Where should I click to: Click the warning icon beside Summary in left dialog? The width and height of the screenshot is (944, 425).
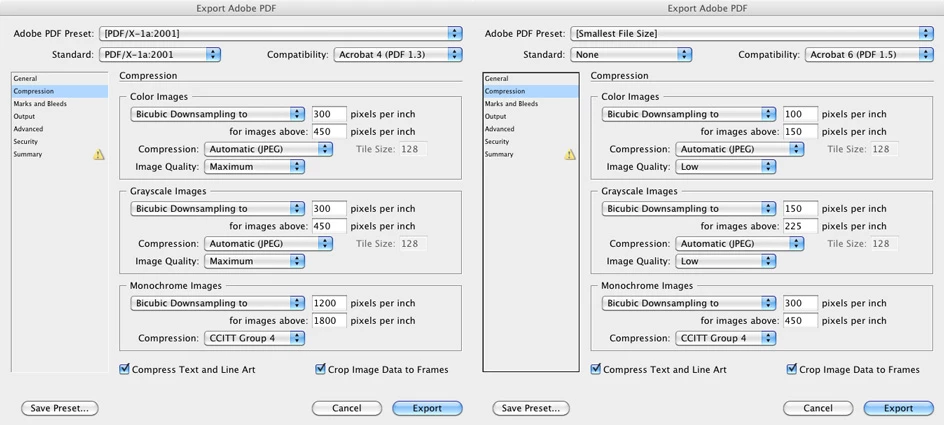(99, 155)
